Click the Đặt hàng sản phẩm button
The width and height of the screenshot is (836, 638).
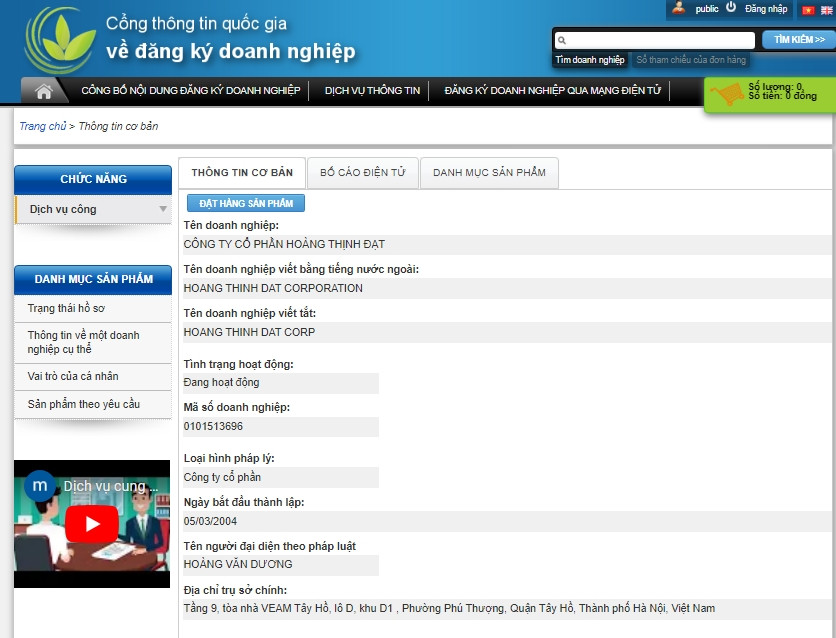[x=246, y=203]
